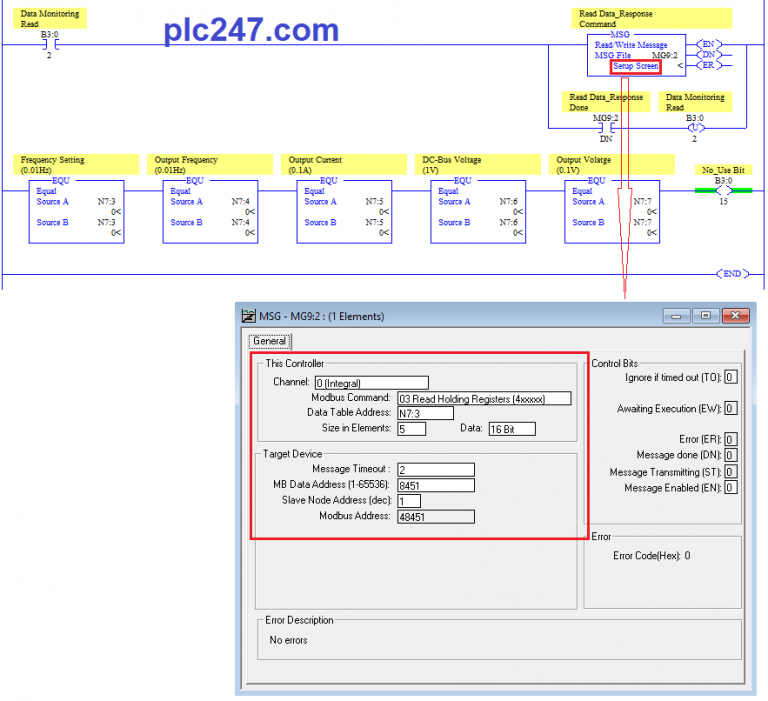
Task: Toggle the Message Transmitting (ST) bit
Action: click(730, 472)
